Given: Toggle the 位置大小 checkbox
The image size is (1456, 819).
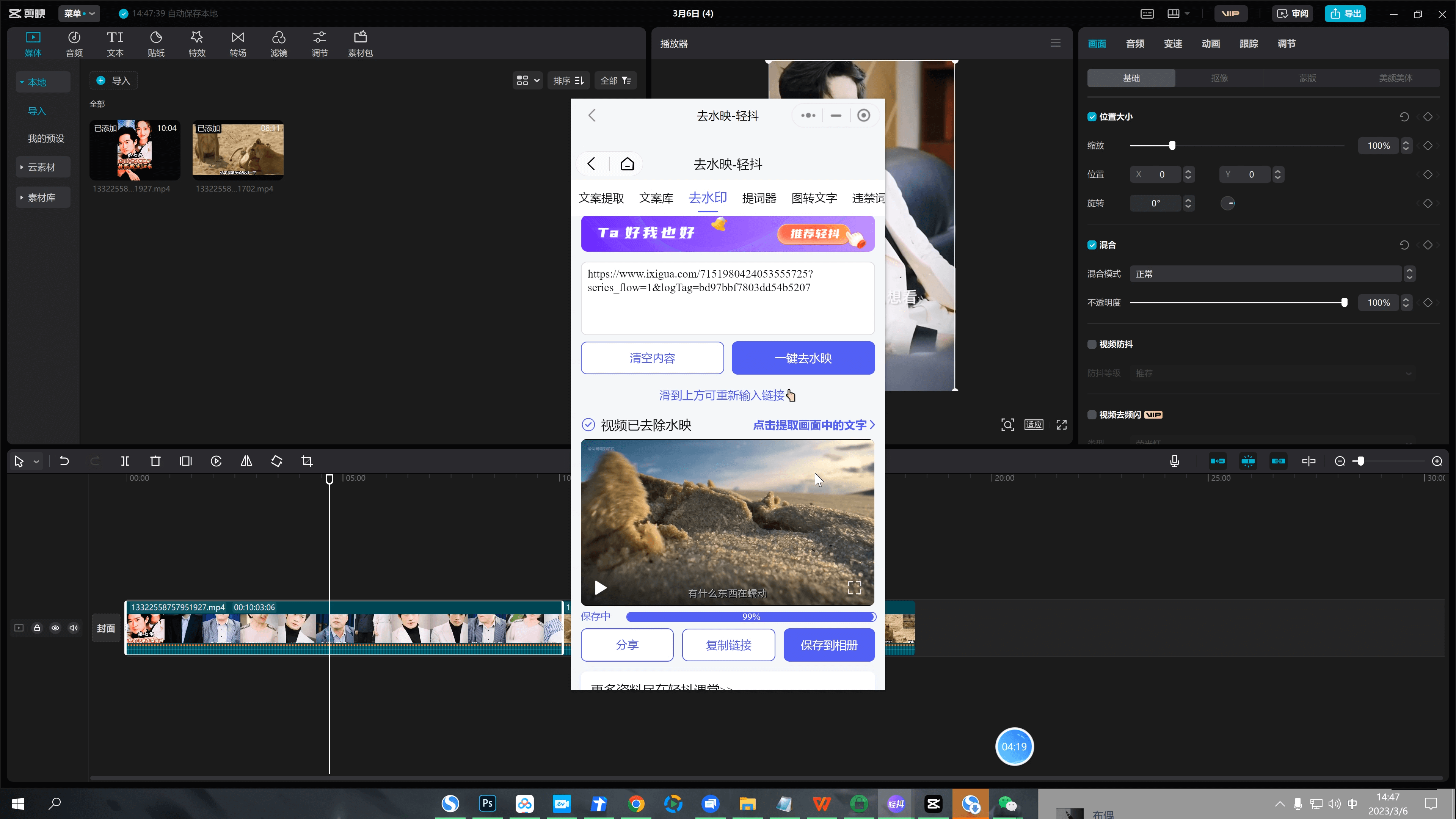Looking at the screenshot, I should pyautogui.click(x=1092, y=117).
